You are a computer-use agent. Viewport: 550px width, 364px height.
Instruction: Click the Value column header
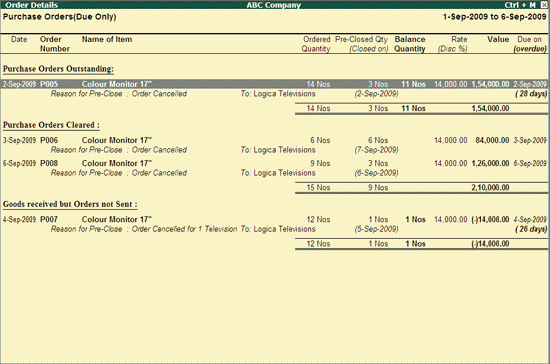click(x=498, y=39)
